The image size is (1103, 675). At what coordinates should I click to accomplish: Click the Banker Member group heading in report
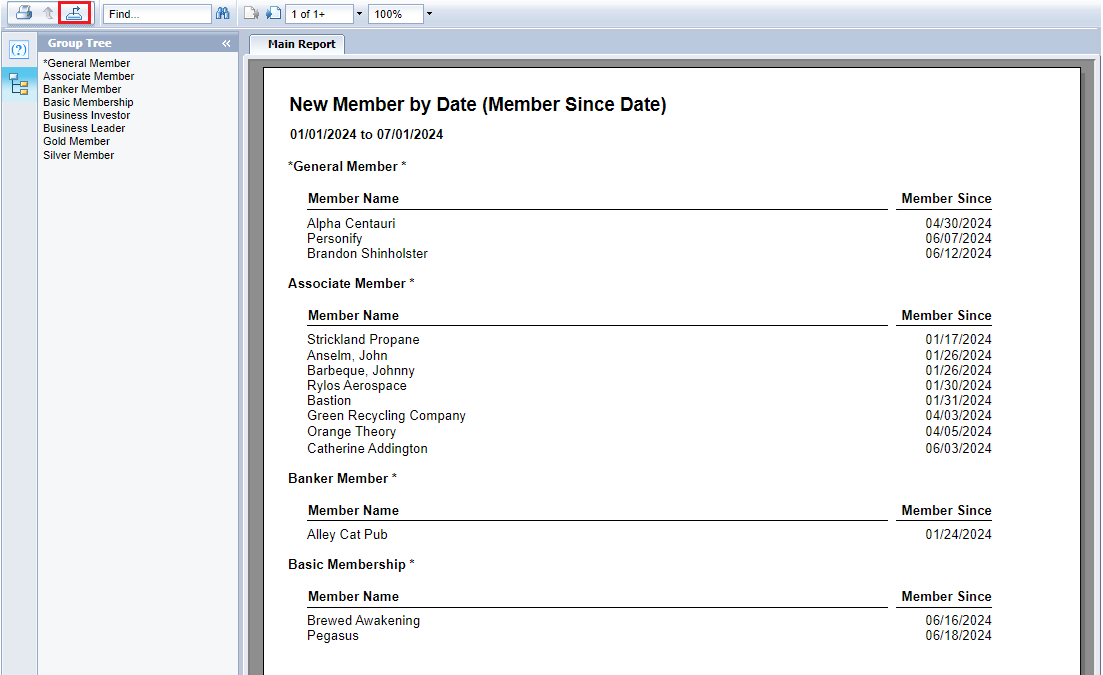342,478
